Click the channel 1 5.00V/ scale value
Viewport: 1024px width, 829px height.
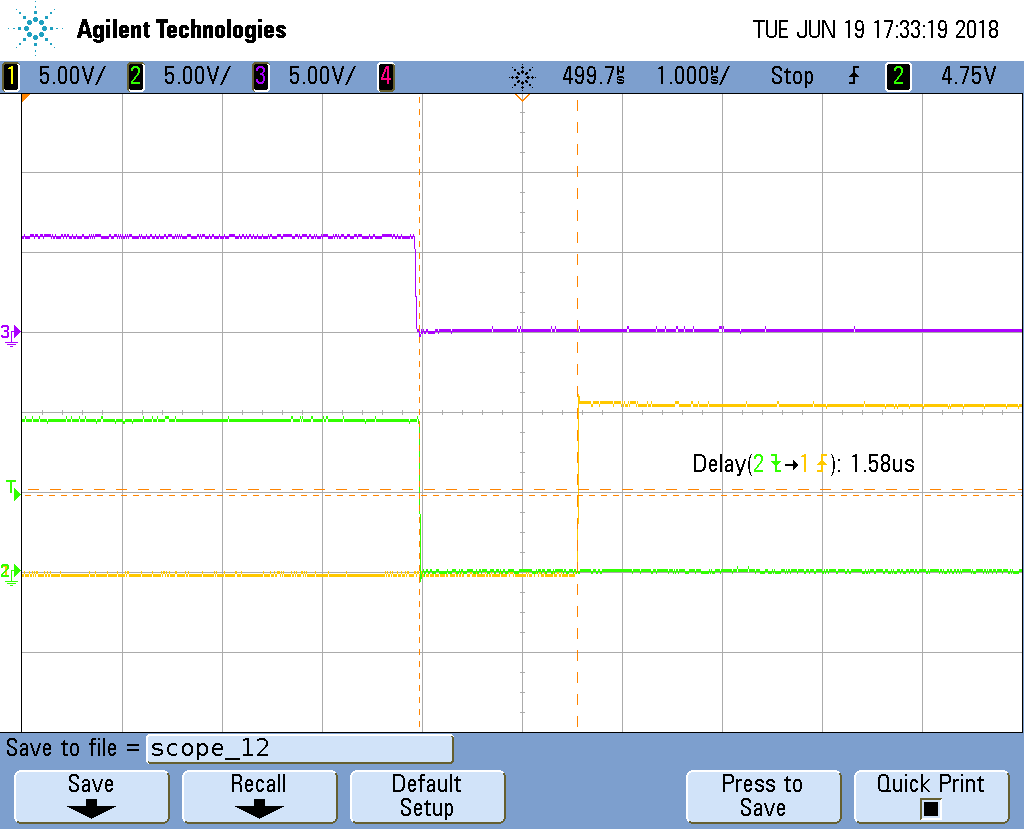coord(72,76)
